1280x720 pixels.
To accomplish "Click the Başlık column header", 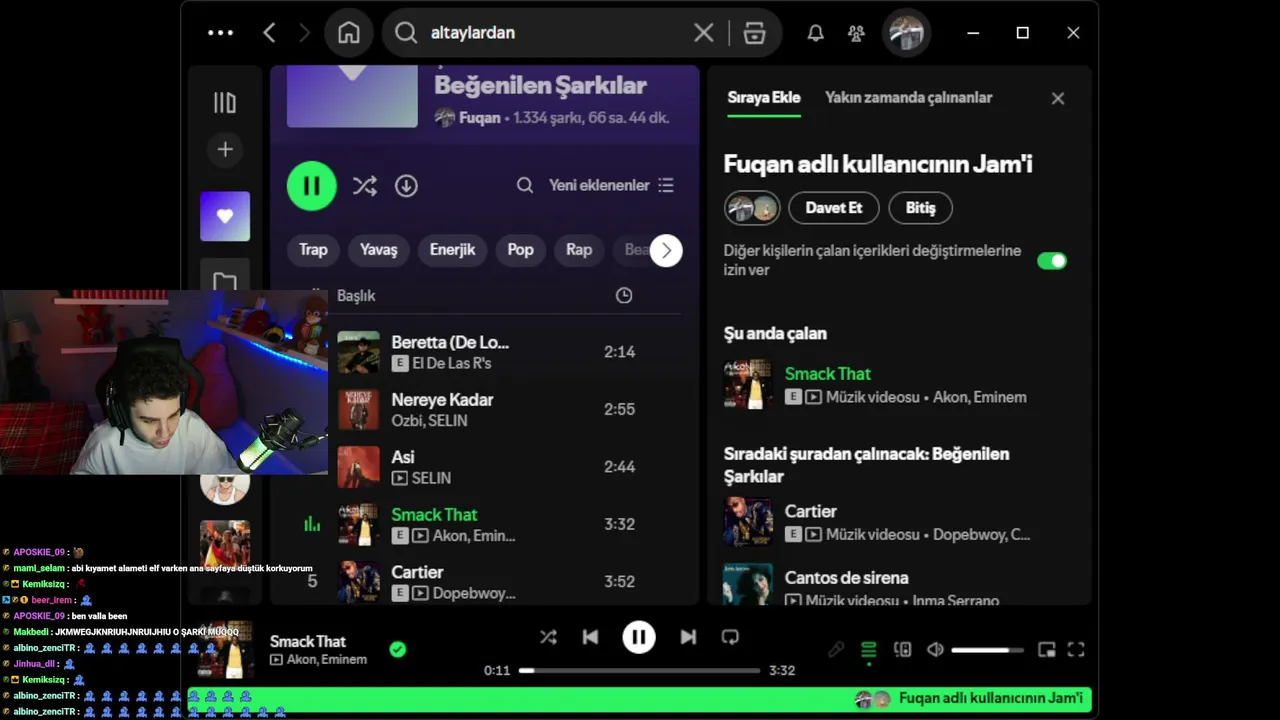I will click(x=356, y=295).
